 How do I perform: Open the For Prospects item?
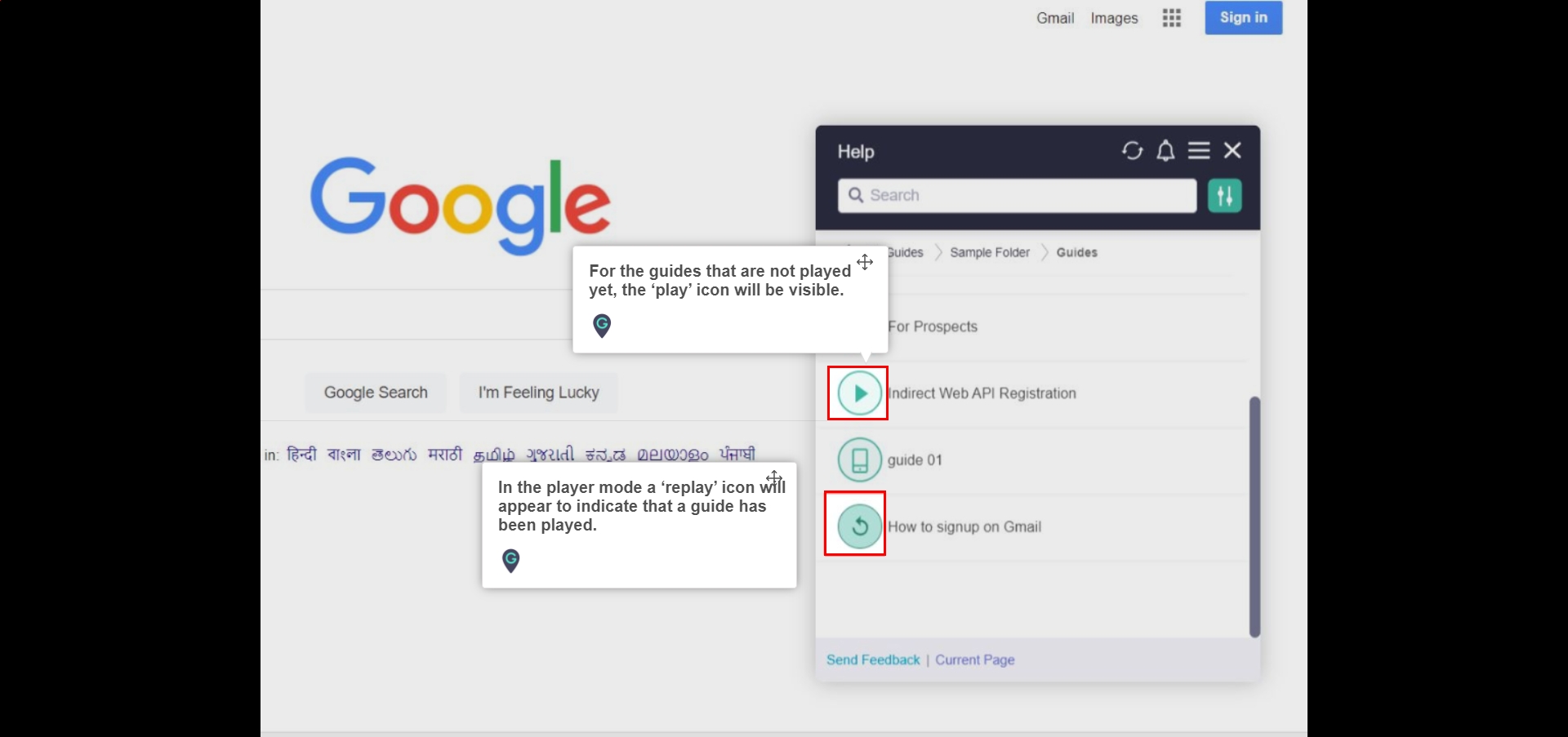[x=933, y=326]
